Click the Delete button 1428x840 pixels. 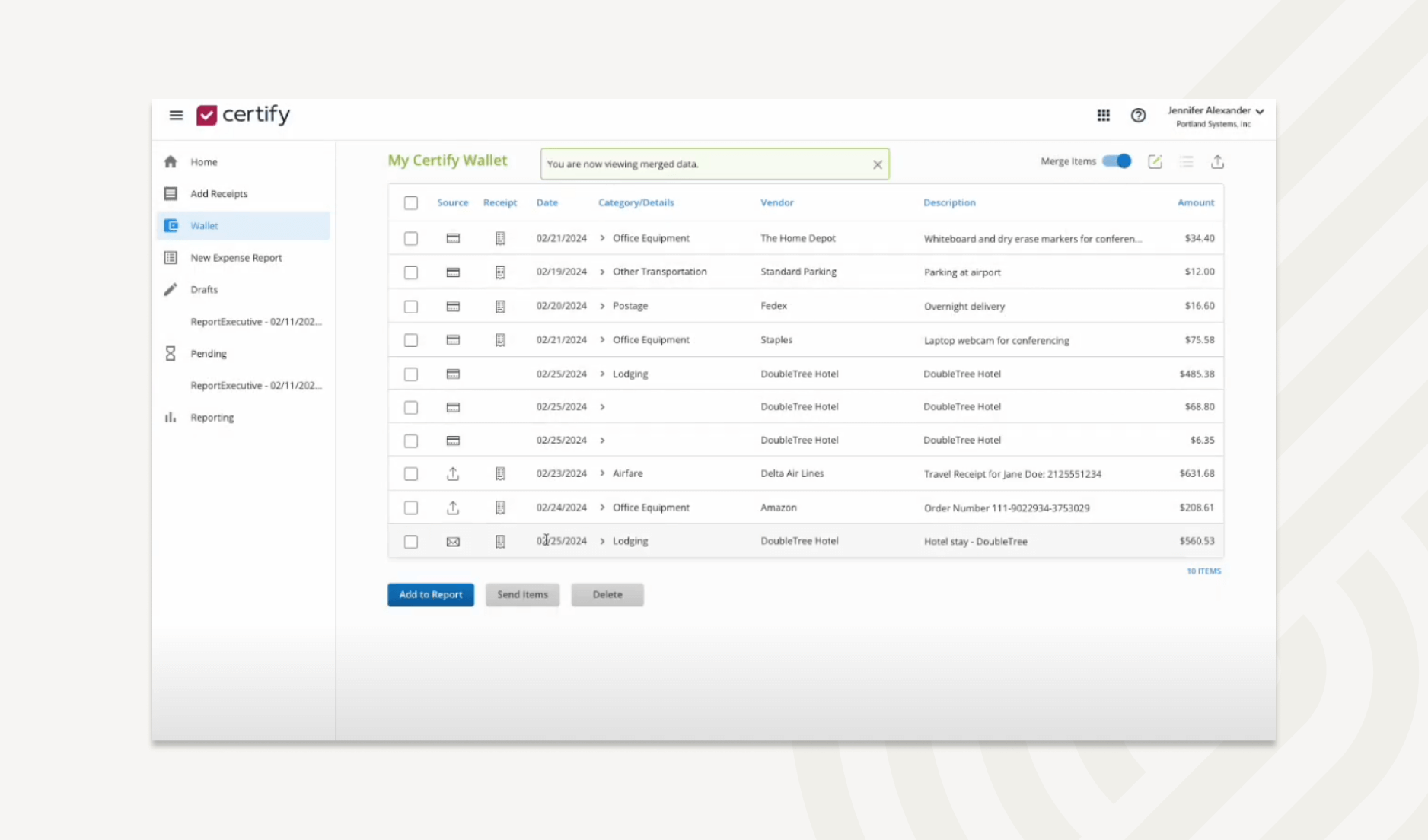607,595
